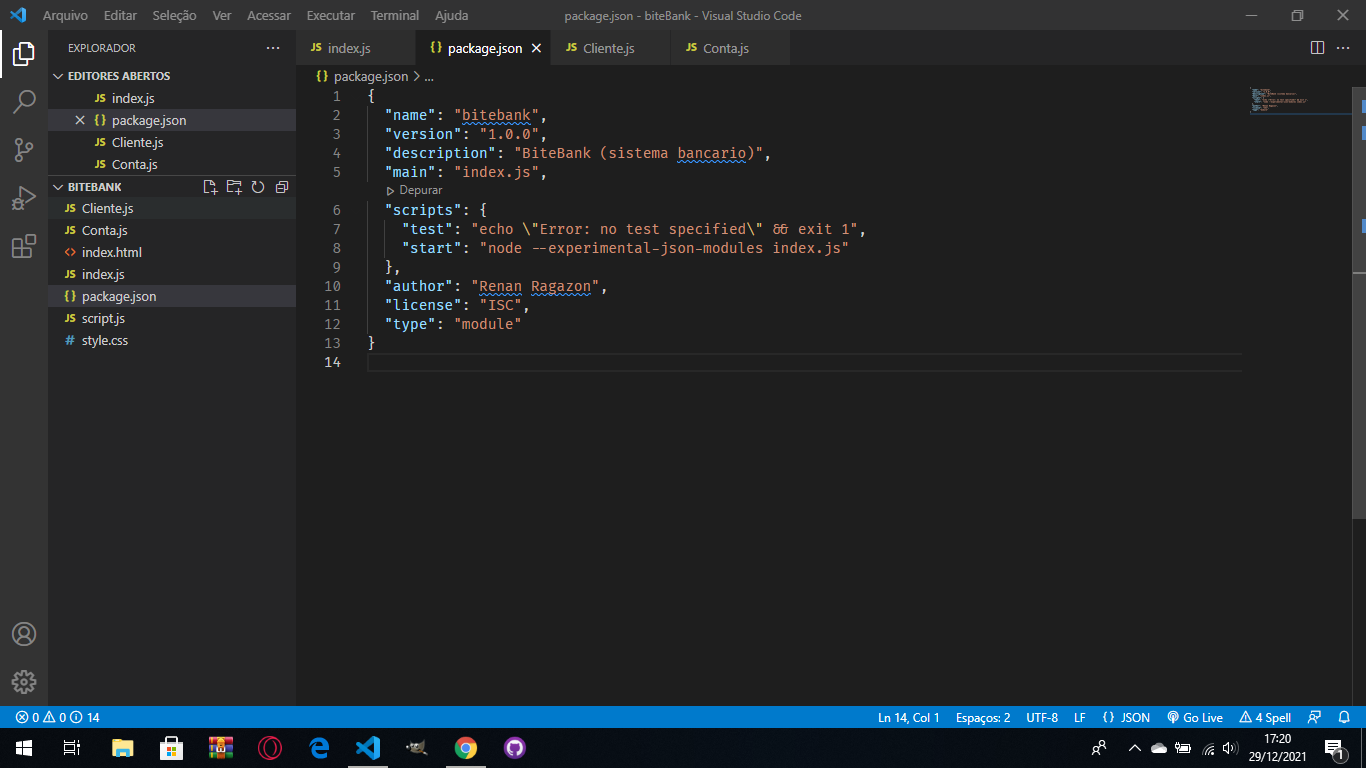This screenshot has height=768, width=1366.
Task: Switch to the Conta.js editor tab
Action: tap(730, 48)
